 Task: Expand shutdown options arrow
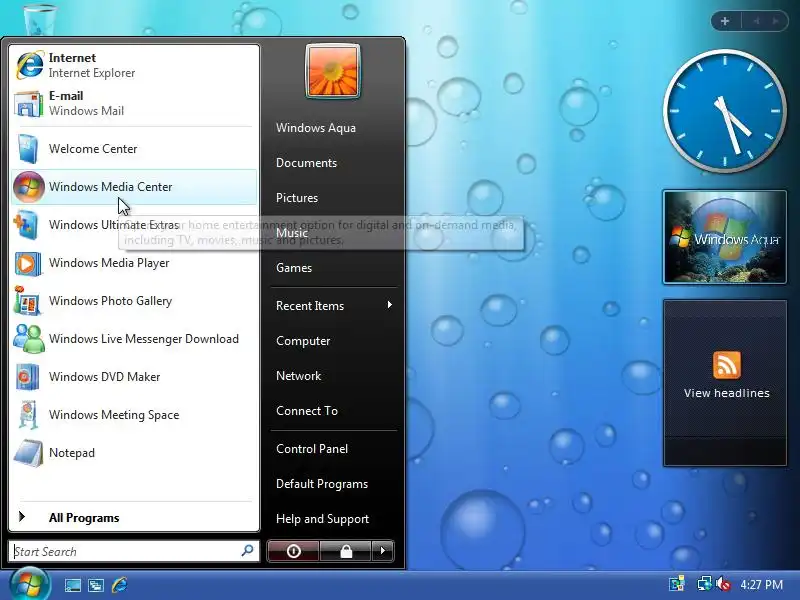point(383,551)
